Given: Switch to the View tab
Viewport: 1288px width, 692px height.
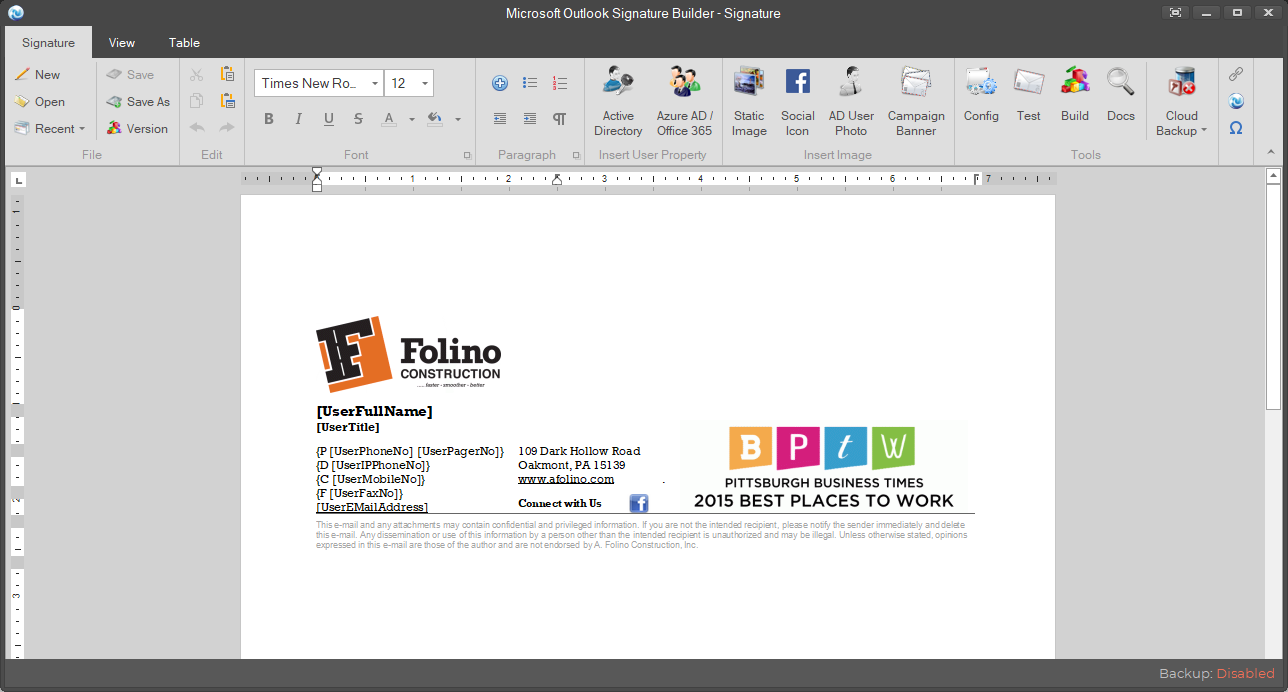Looking at the screenshot, I should coord(122,43).
